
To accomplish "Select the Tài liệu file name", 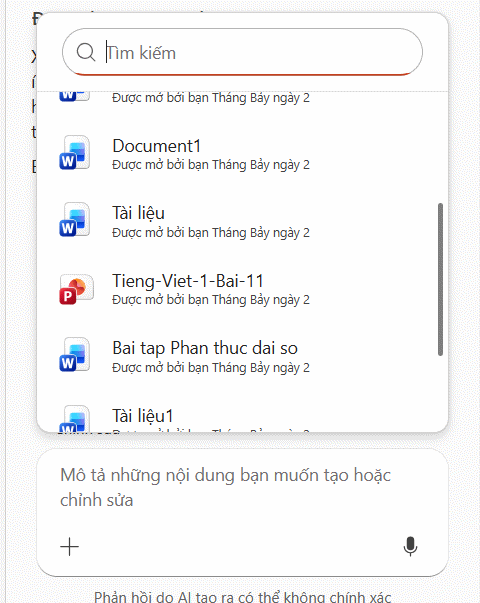I will (x=138, y=213).
